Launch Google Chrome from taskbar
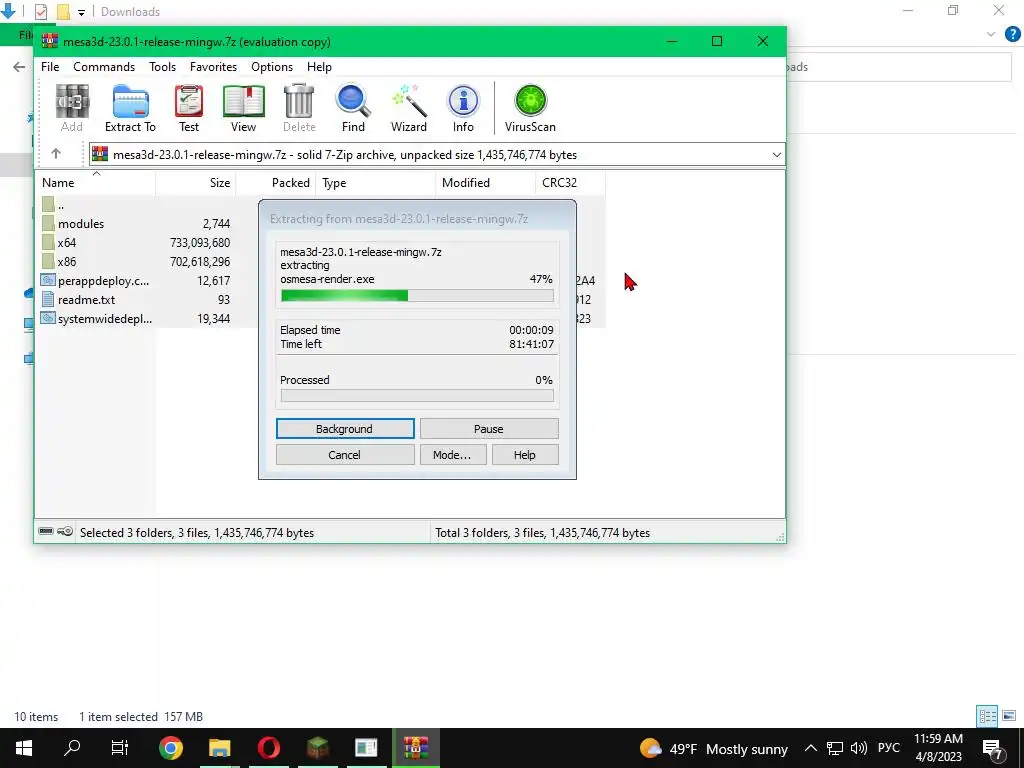 point(170,748)
